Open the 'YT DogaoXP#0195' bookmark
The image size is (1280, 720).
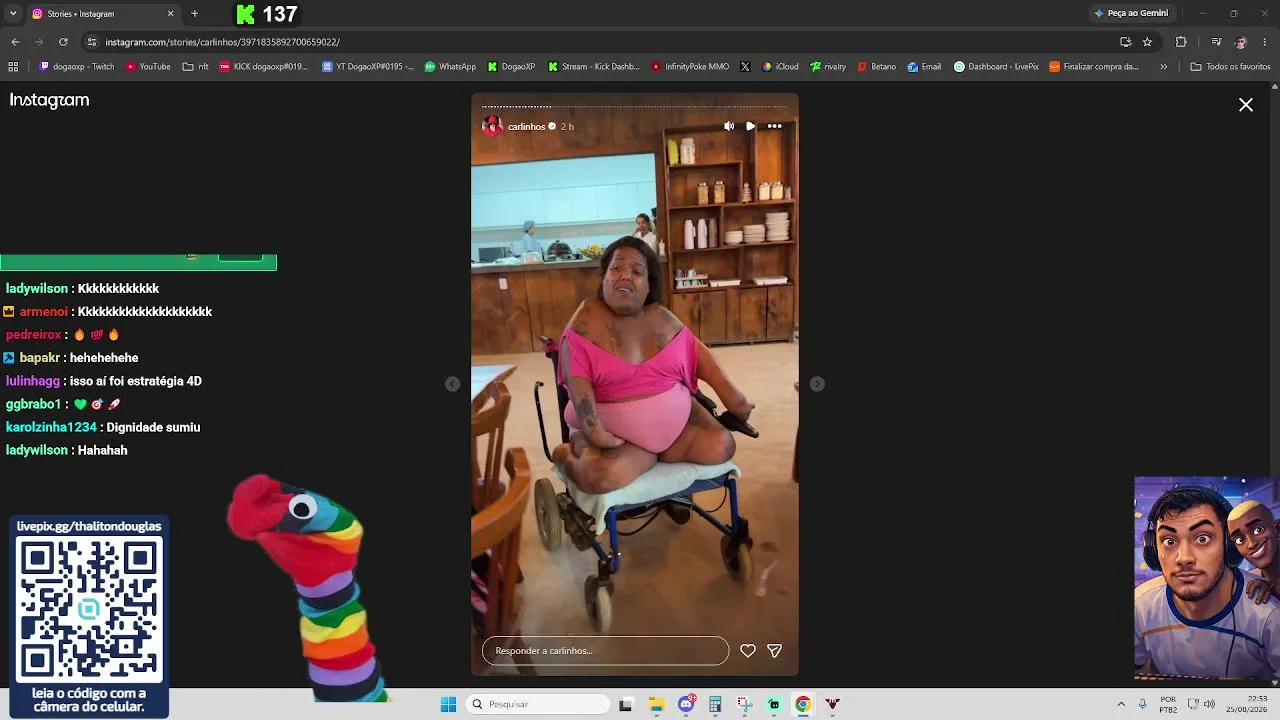pyautogui.click(x=368, y=67)
